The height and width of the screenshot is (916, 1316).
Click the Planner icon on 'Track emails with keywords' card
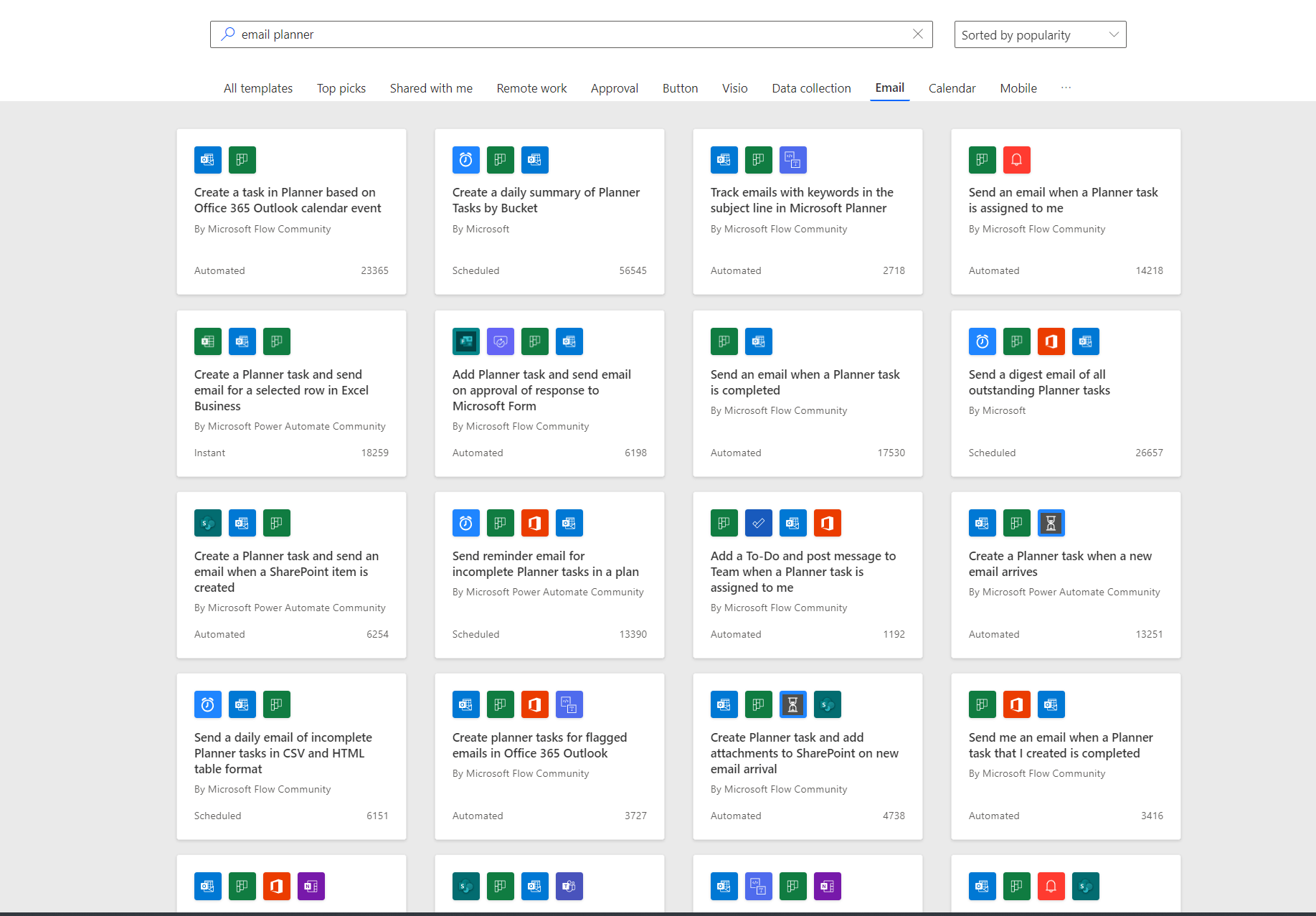click(x=759, y=160)
